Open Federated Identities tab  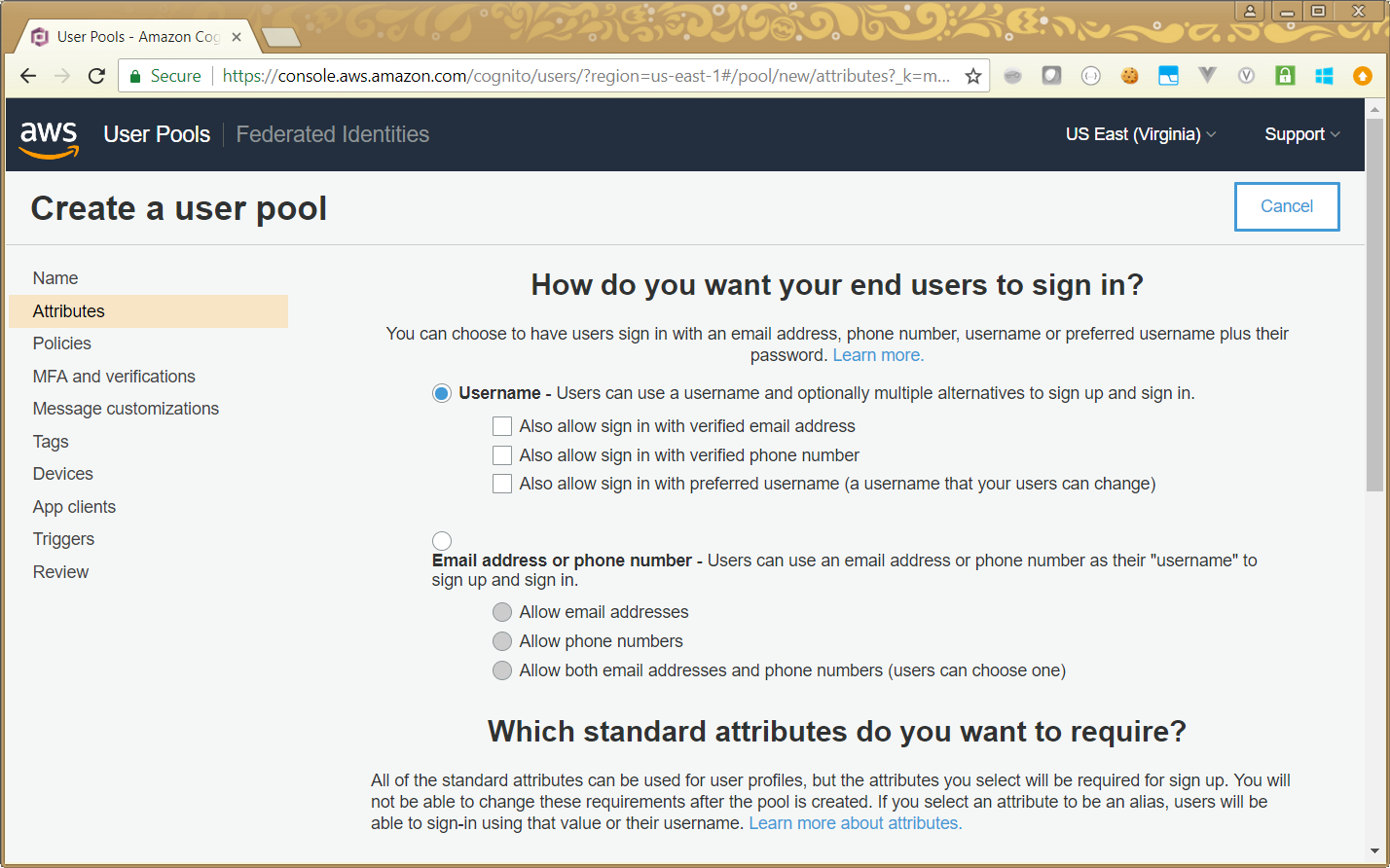click(x=332, y=134)
